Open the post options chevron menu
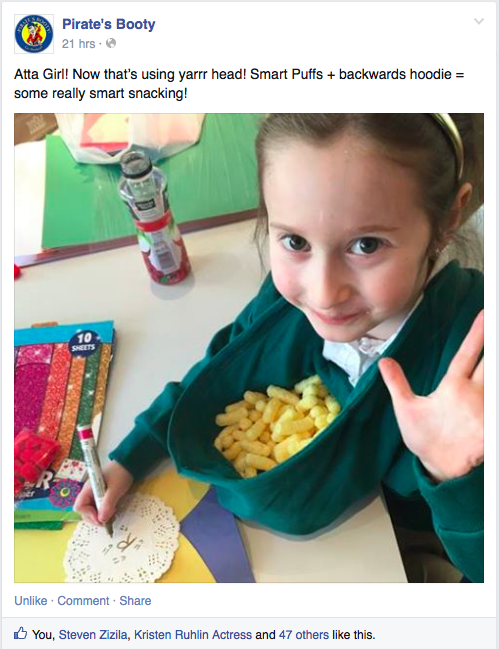Image resolution: width=499 pixels, height=649 pixels. click(x=479, y=21)
